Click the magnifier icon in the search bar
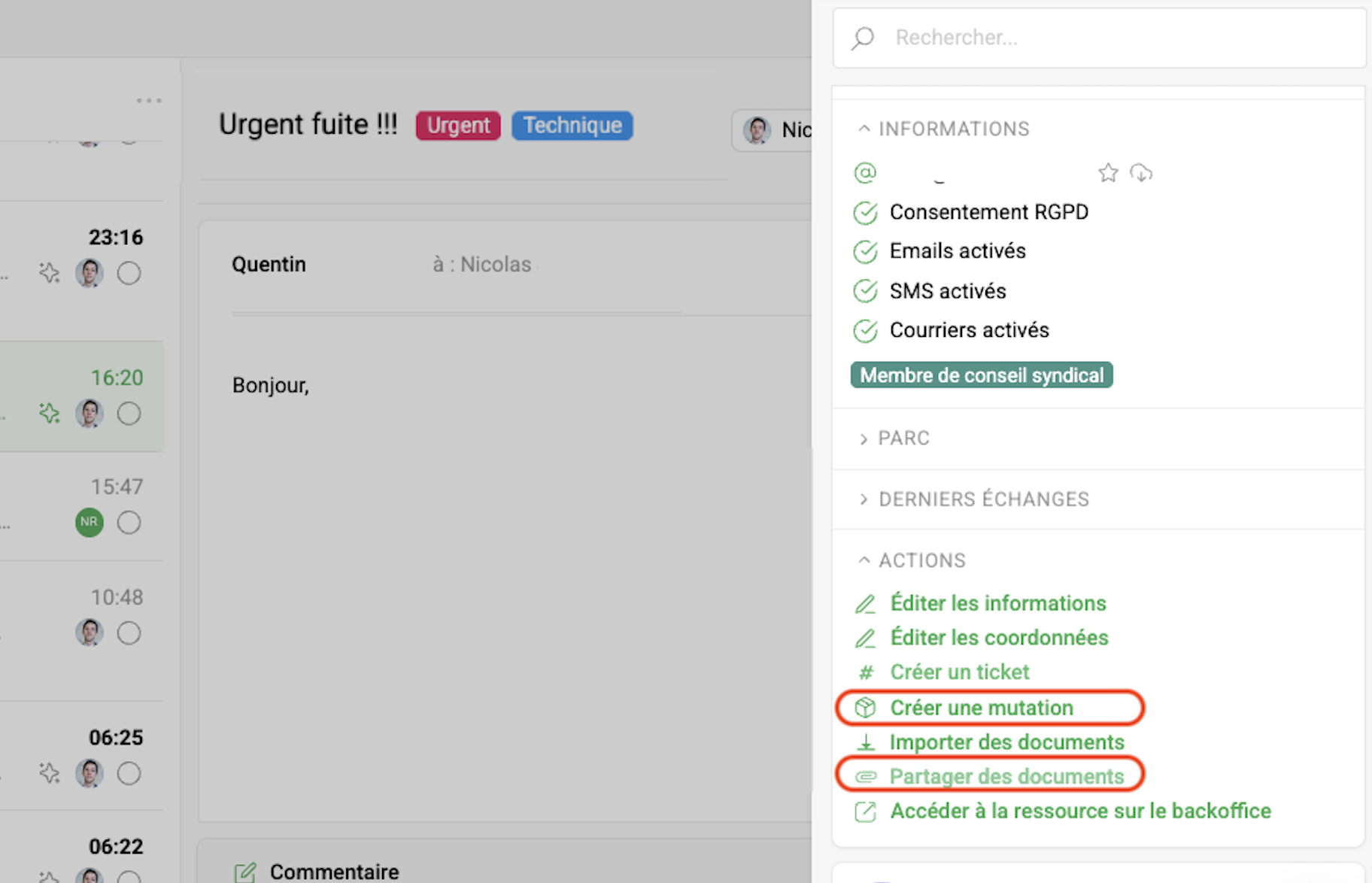The width and height of the screenshot is (1372, 883). 864,38
